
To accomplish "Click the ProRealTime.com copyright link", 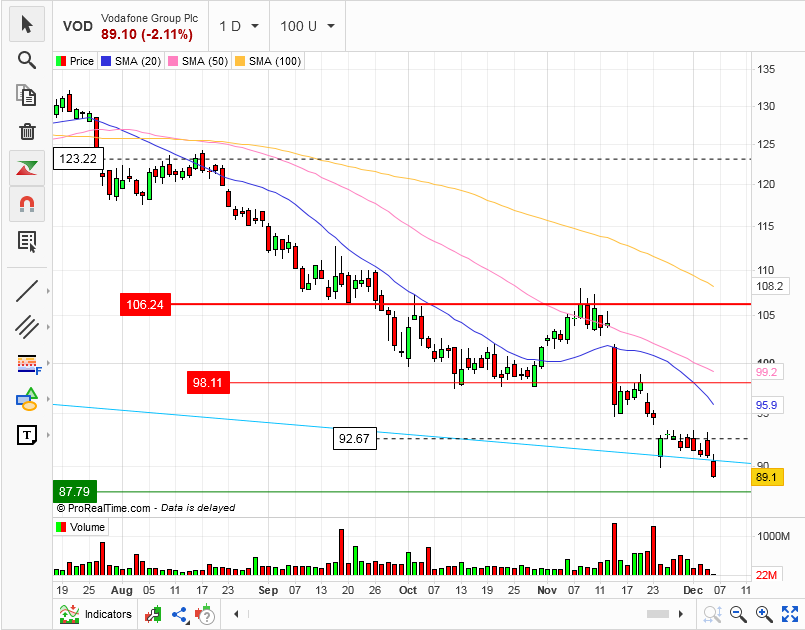I will [103, 508].
